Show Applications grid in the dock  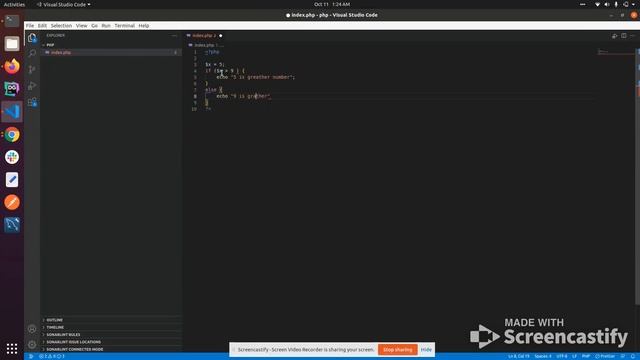pos(12,348)
